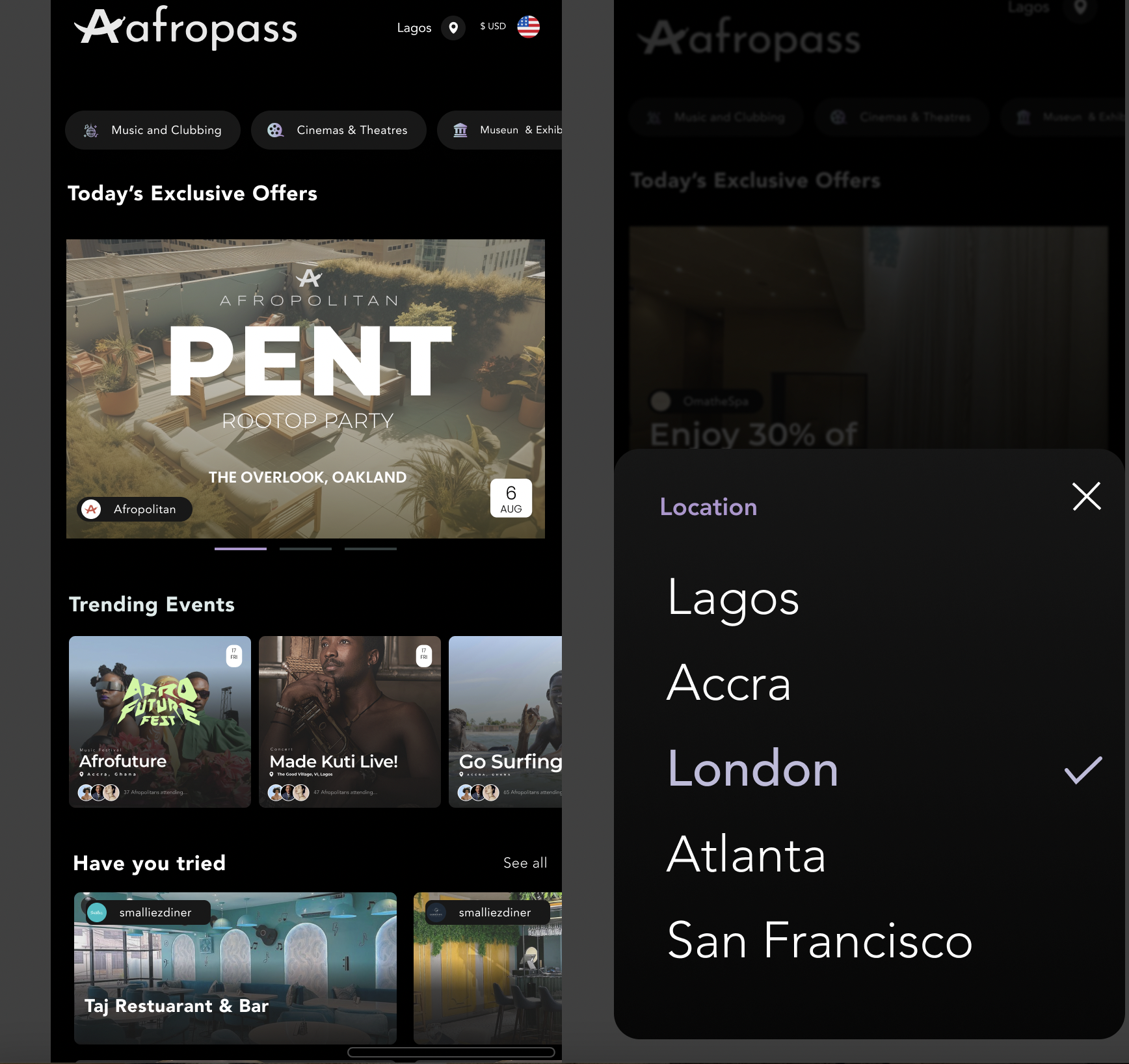Tap attendee avatars on Afrofuture card

99,792
